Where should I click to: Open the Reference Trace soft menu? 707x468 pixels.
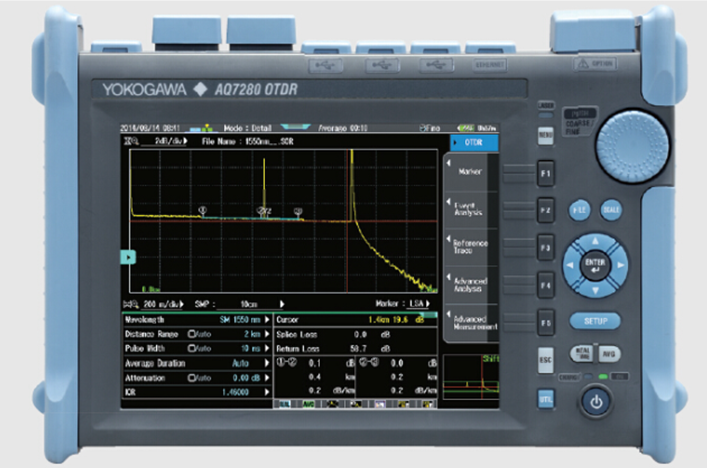point(470,247)
